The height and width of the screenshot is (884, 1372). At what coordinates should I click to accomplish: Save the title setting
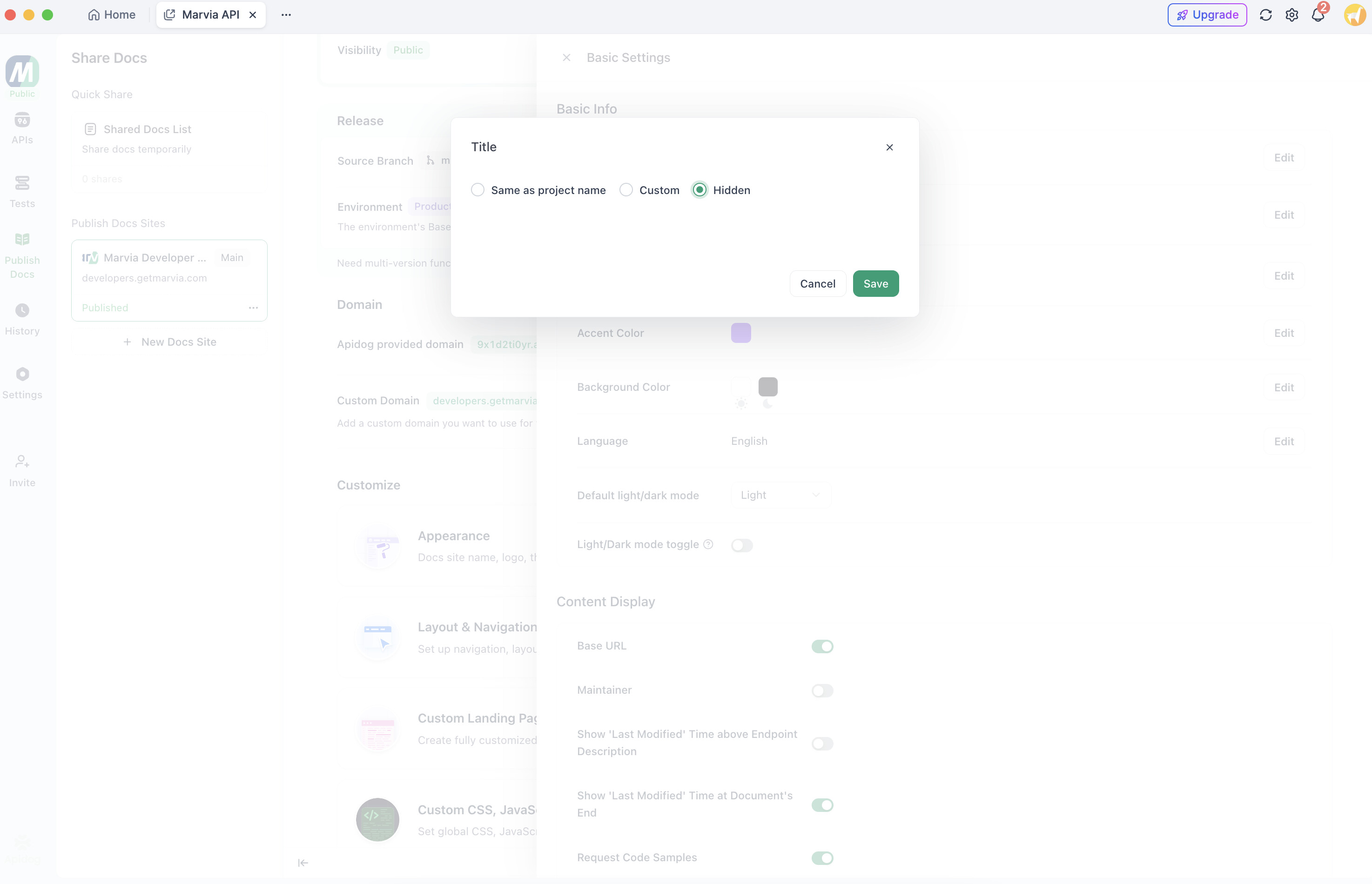[875, 283]
